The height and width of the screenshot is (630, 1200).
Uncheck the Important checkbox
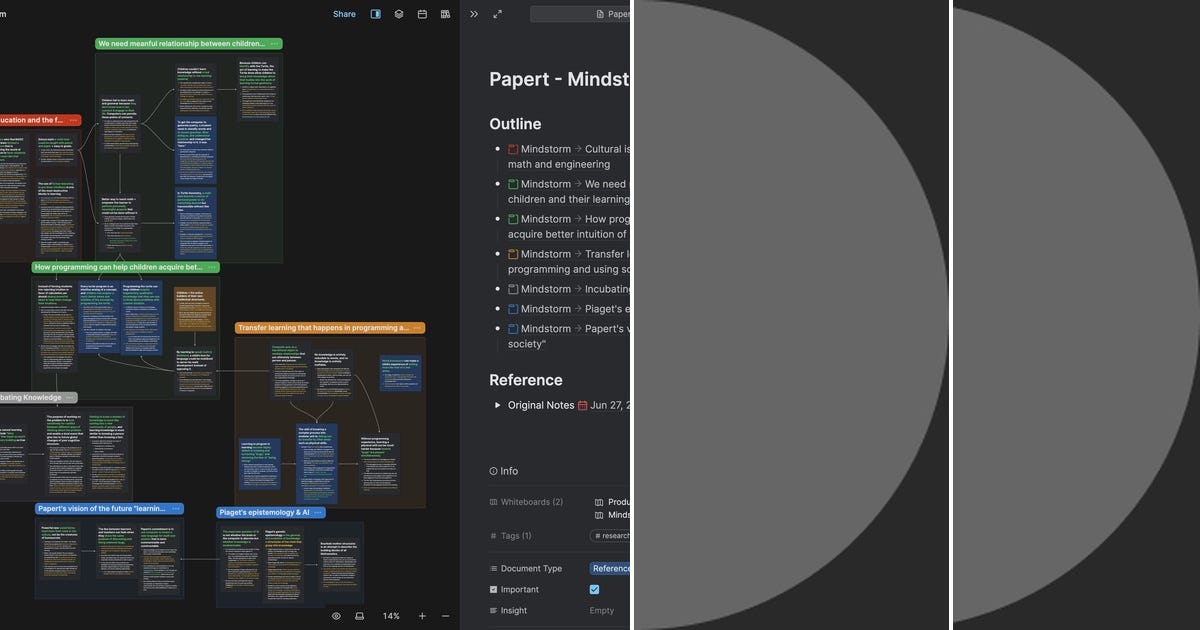pyautogui.click(x=594, y=590)
